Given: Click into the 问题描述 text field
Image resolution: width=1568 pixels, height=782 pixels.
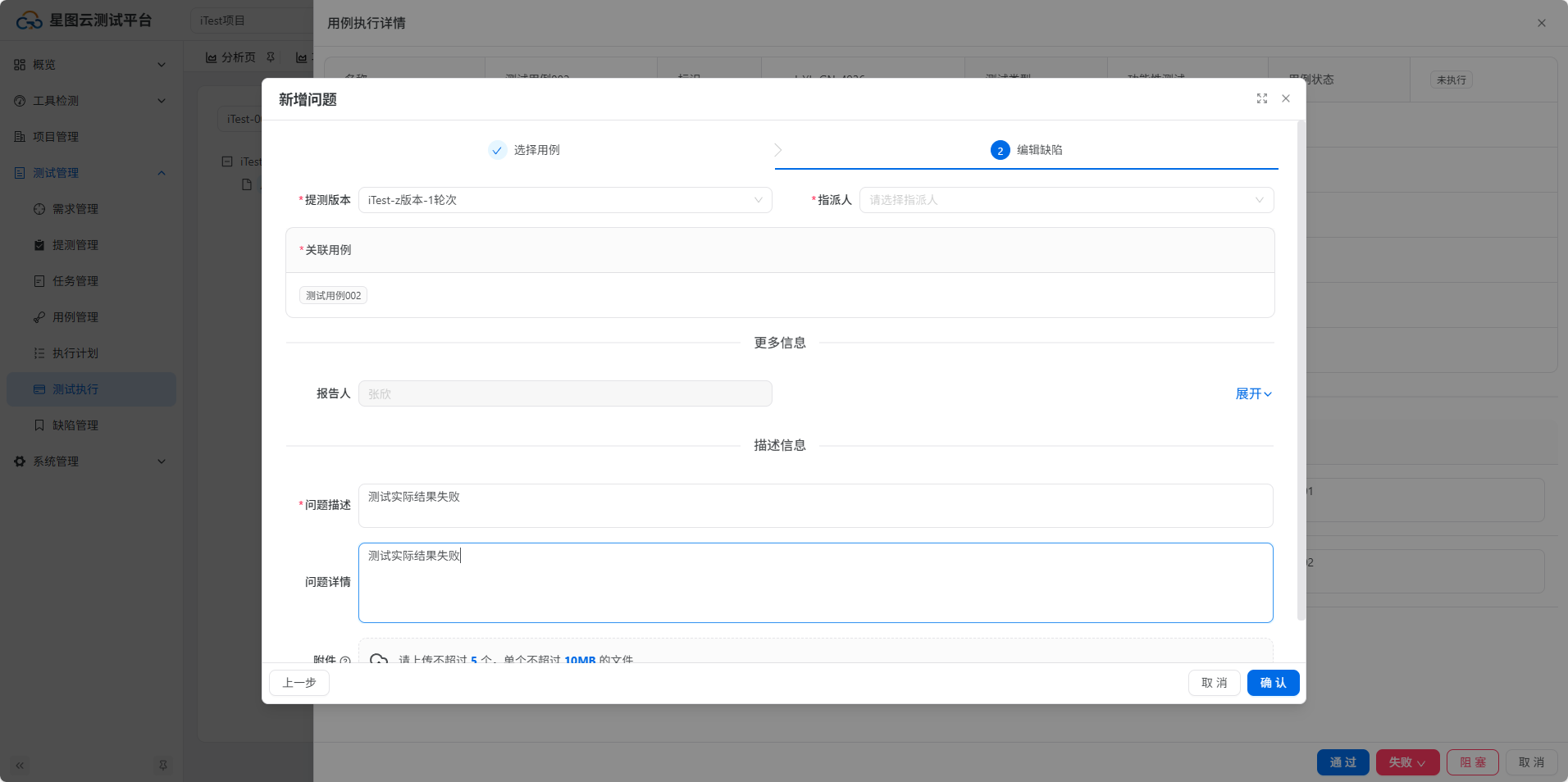Looking at the screenshot, I should coord(815,505).
